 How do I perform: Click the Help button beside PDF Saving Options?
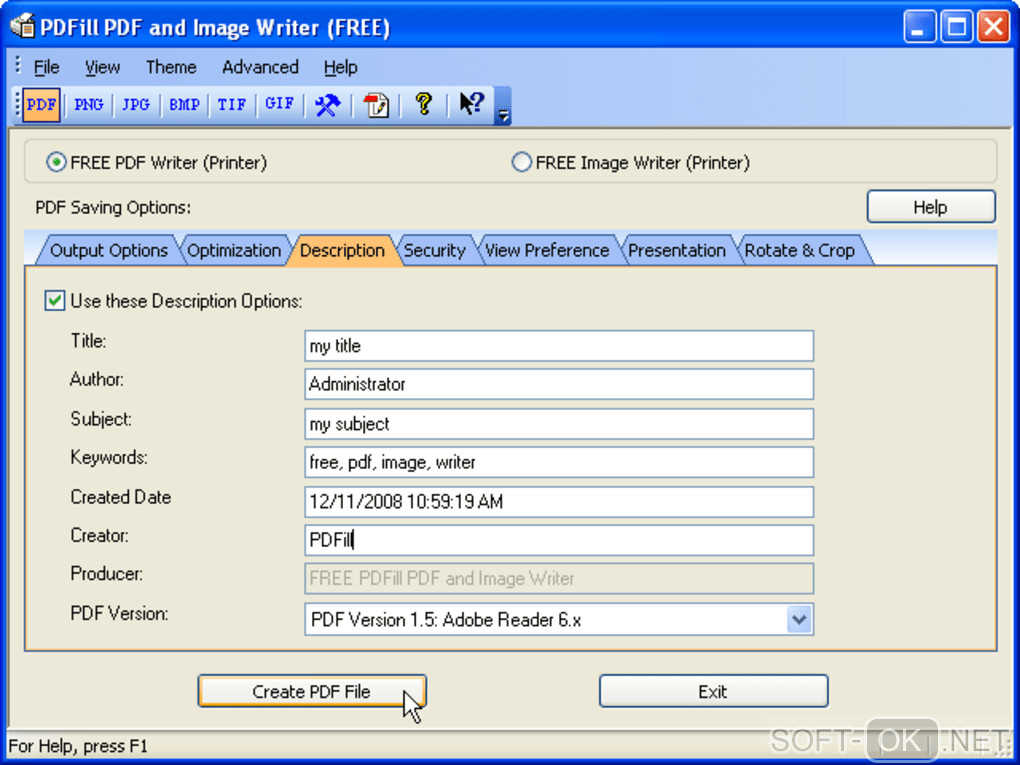coord(931,207)
